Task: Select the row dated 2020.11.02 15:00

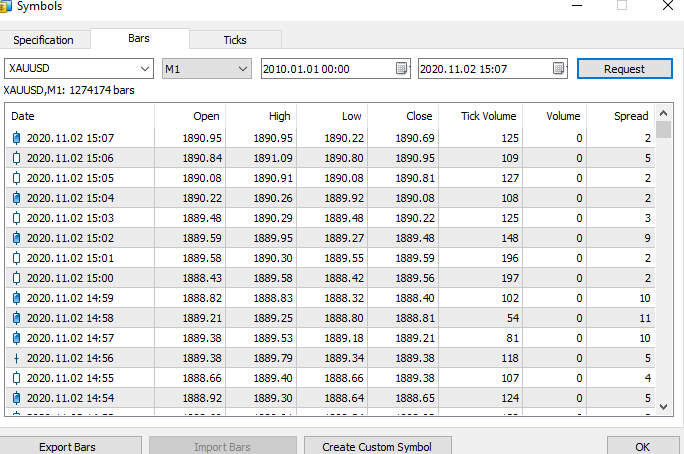Action: (330, 278)
